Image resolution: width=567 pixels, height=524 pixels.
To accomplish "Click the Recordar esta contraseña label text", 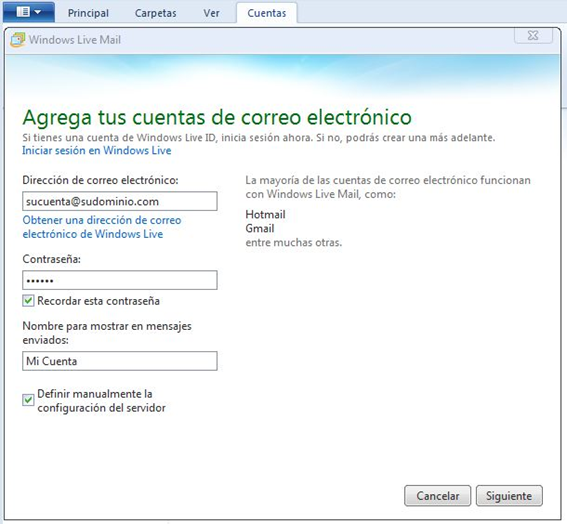I will tap(98, 301).
